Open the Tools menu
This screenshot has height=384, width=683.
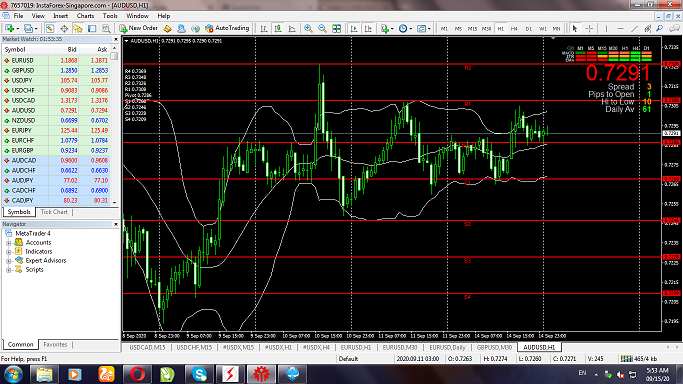pyautogui.click(x=110, y=16)
